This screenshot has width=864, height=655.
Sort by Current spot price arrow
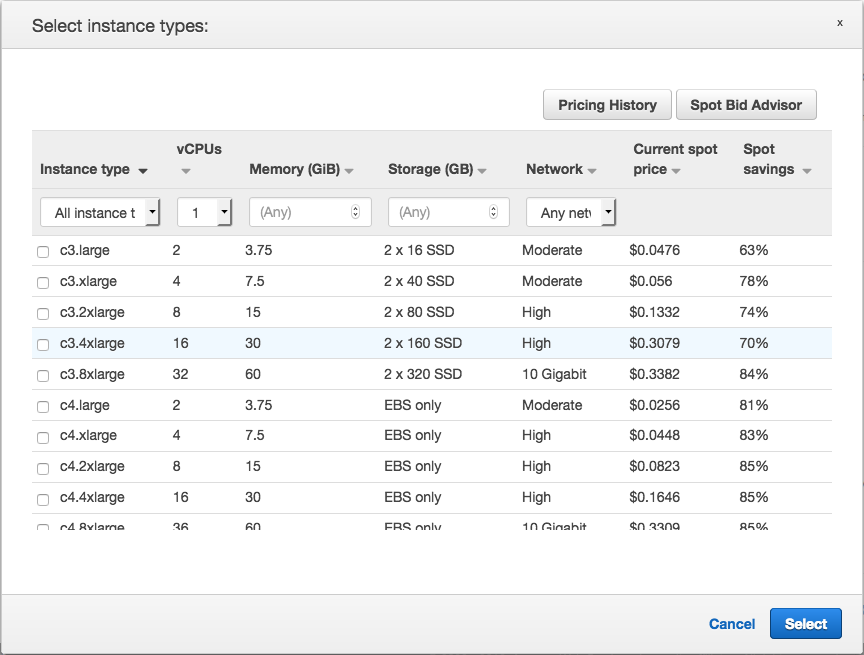[676, 171]
